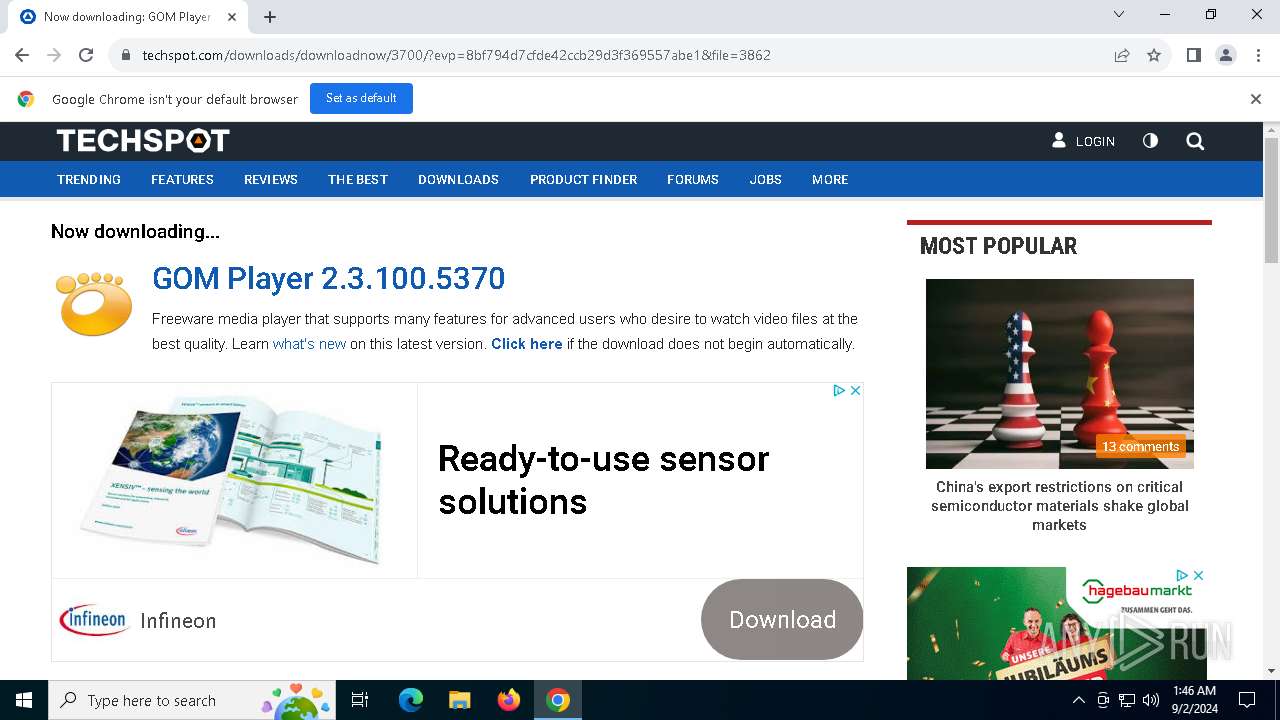
Task: Open THE BEST menu item
Action: (x=358, y=180)
